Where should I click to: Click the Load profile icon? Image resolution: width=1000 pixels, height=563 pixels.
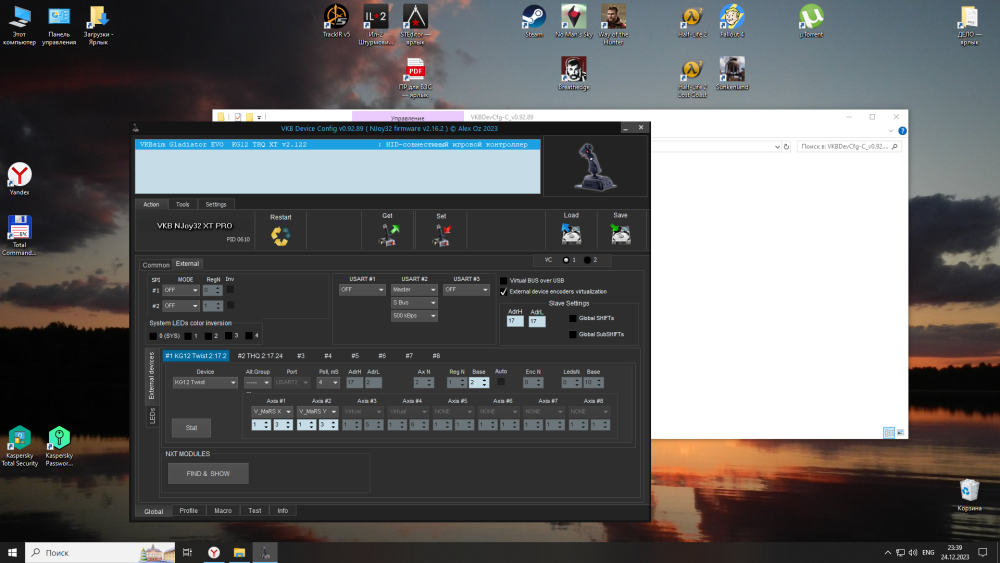coord(571,233)
